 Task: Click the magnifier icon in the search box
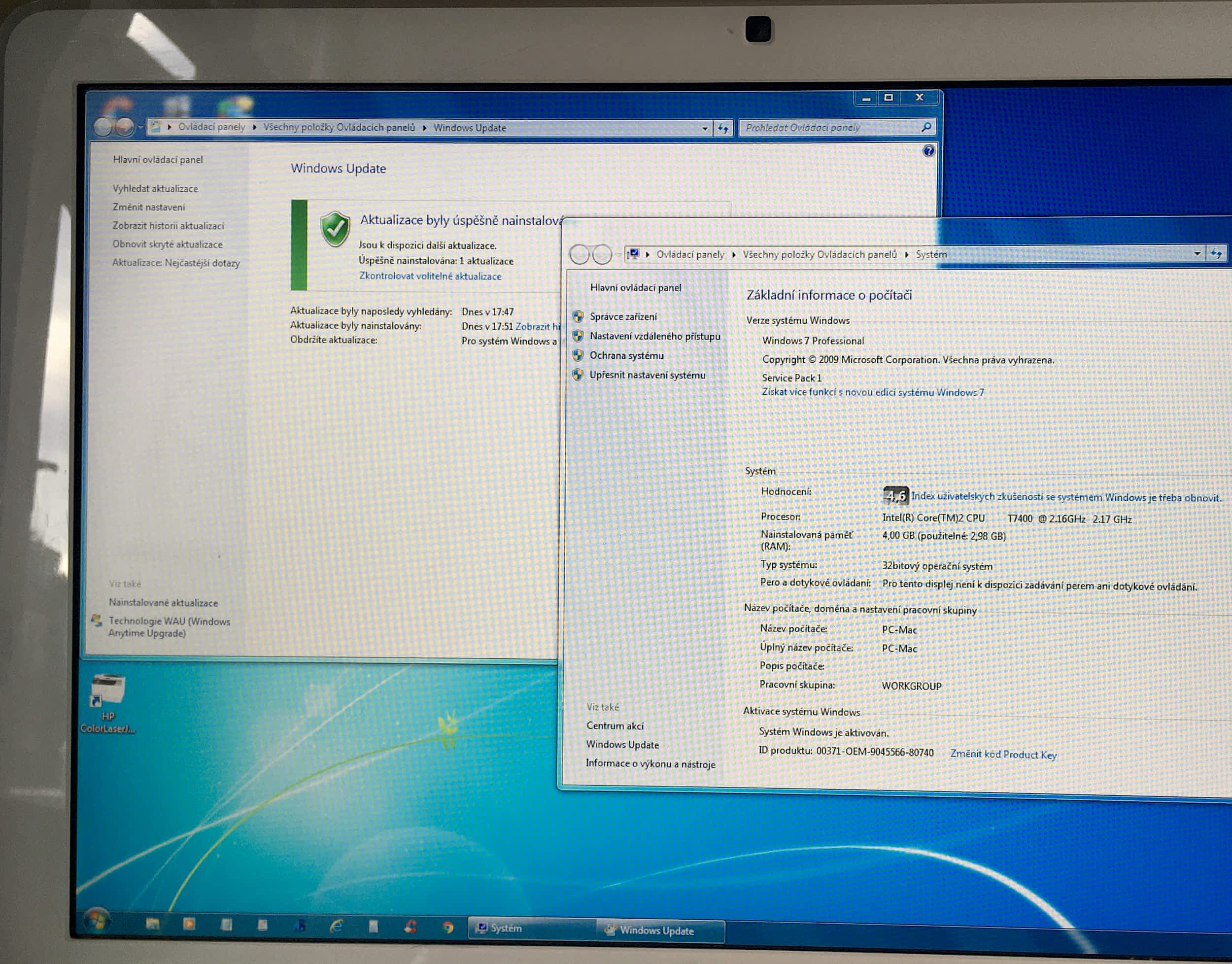[x=926, y=128]
